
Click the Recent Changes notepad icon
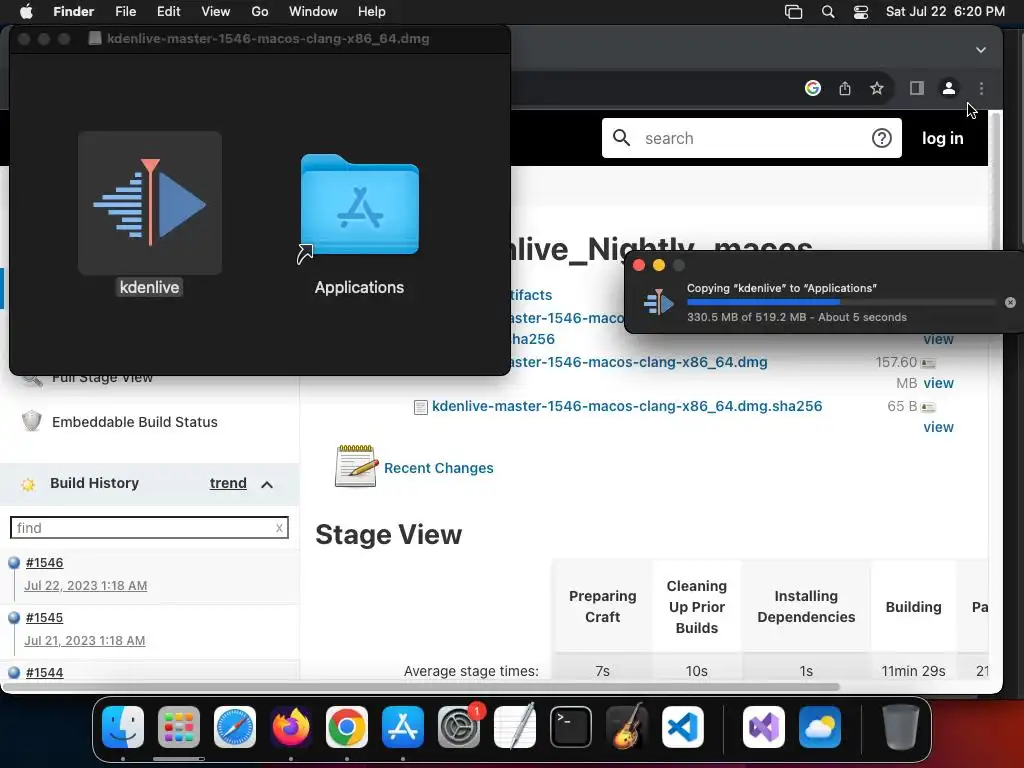[356, 466]
